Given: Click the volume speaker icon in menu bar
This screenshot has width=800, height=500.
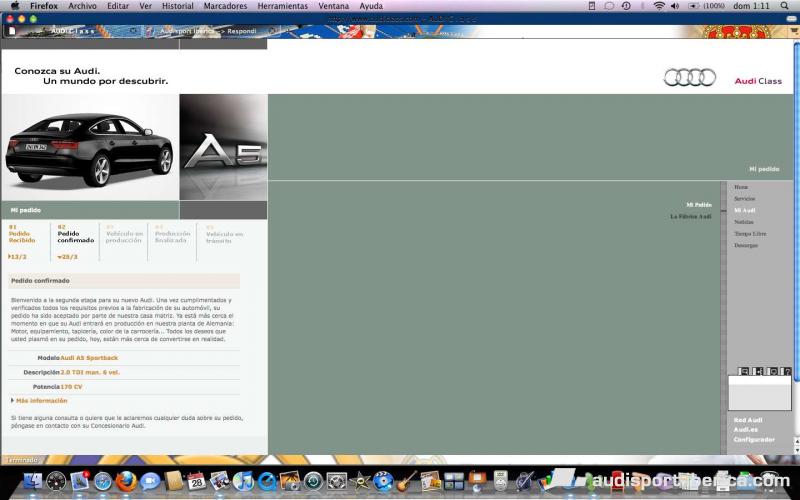Looking at the screenshot, I should click(675, 6).
